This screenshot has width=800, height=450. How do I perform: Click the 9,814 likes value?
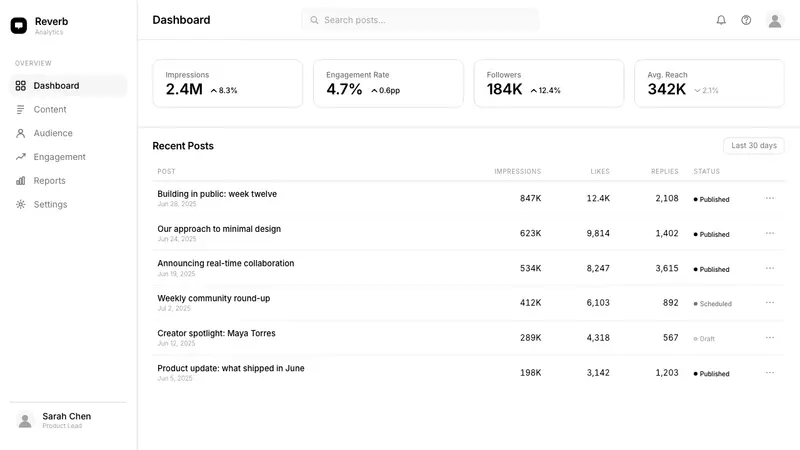coord(598,233)
